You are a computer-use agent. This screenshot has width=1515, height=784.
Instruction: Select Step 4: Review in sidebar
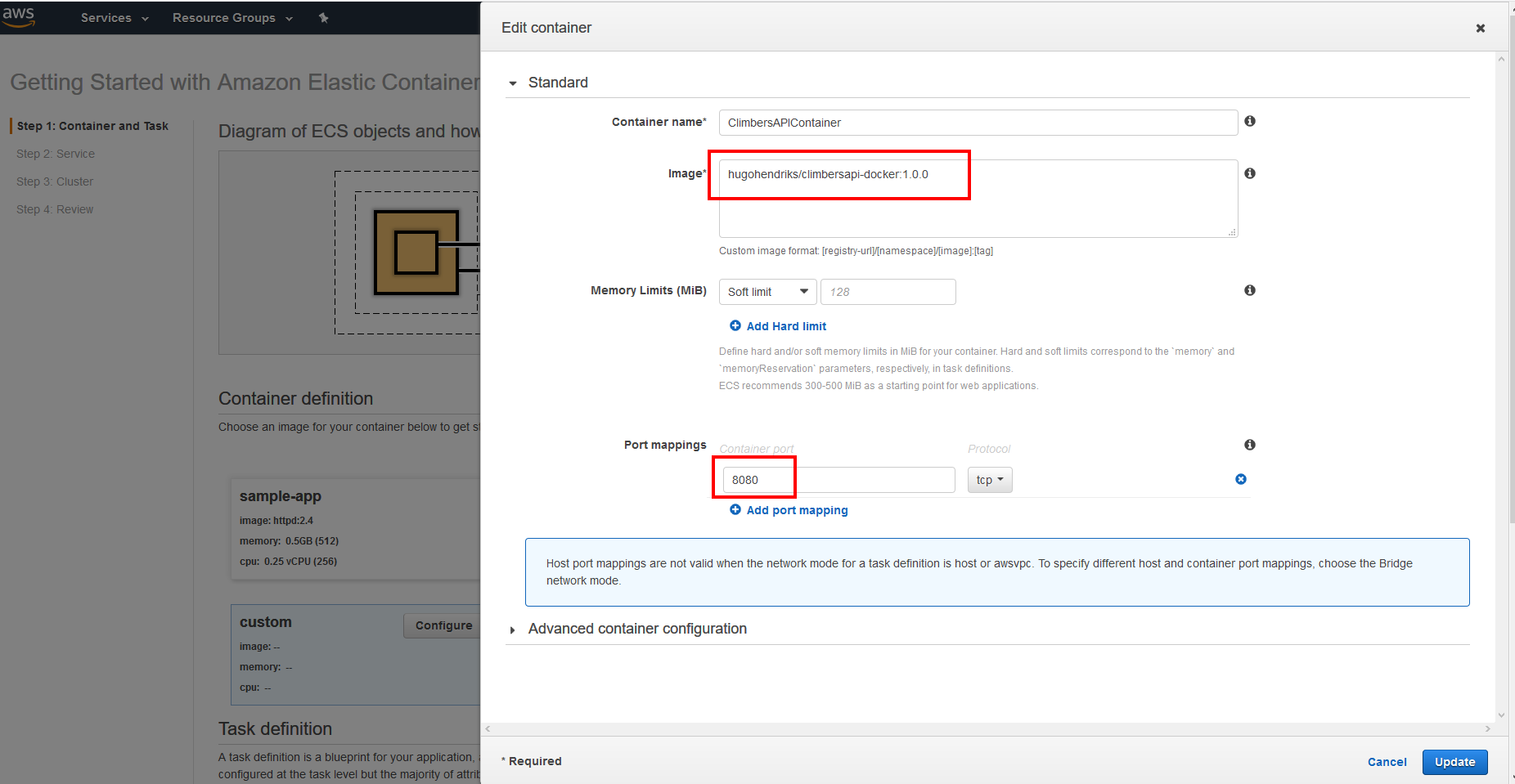click(55, 209)
